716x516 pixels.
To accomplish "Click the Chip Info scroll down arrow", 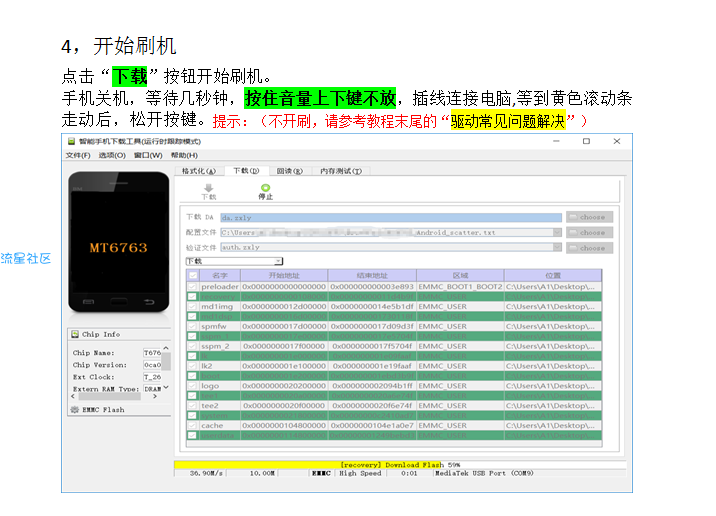I will tap(166, 387).
